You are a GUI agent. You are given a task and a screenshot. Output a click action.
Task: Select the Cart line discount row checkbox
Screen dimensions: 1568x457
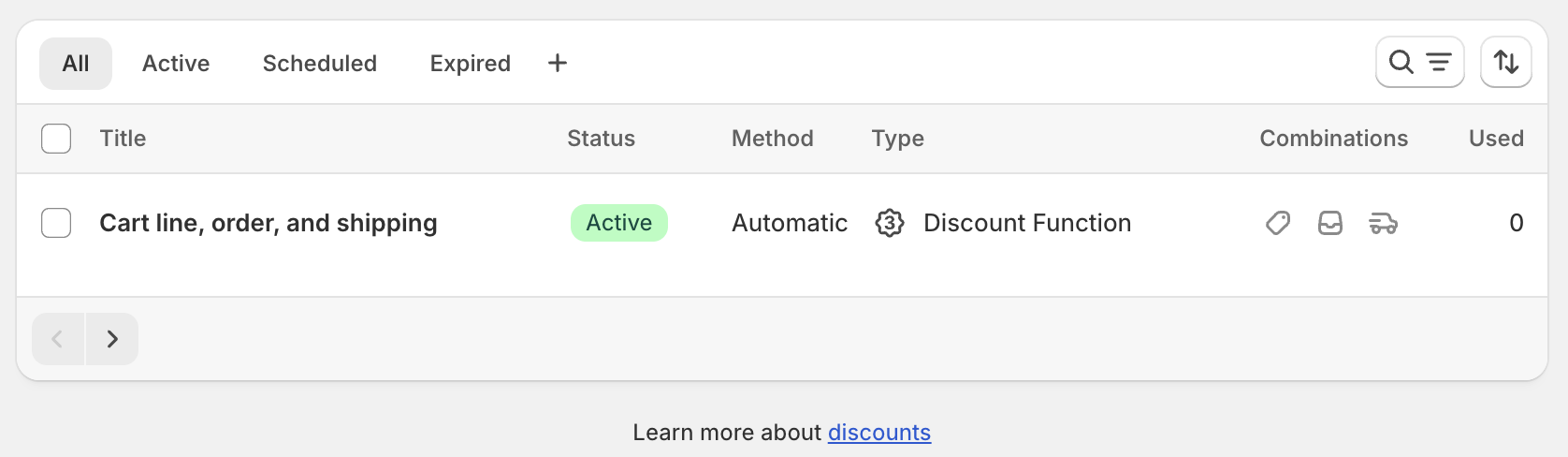[x=56, y=223]
